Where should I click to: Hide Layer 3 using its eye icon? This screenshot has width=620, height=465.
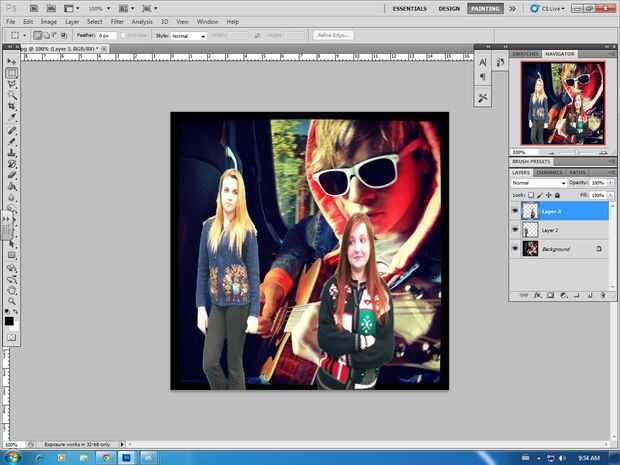(515, 211)
